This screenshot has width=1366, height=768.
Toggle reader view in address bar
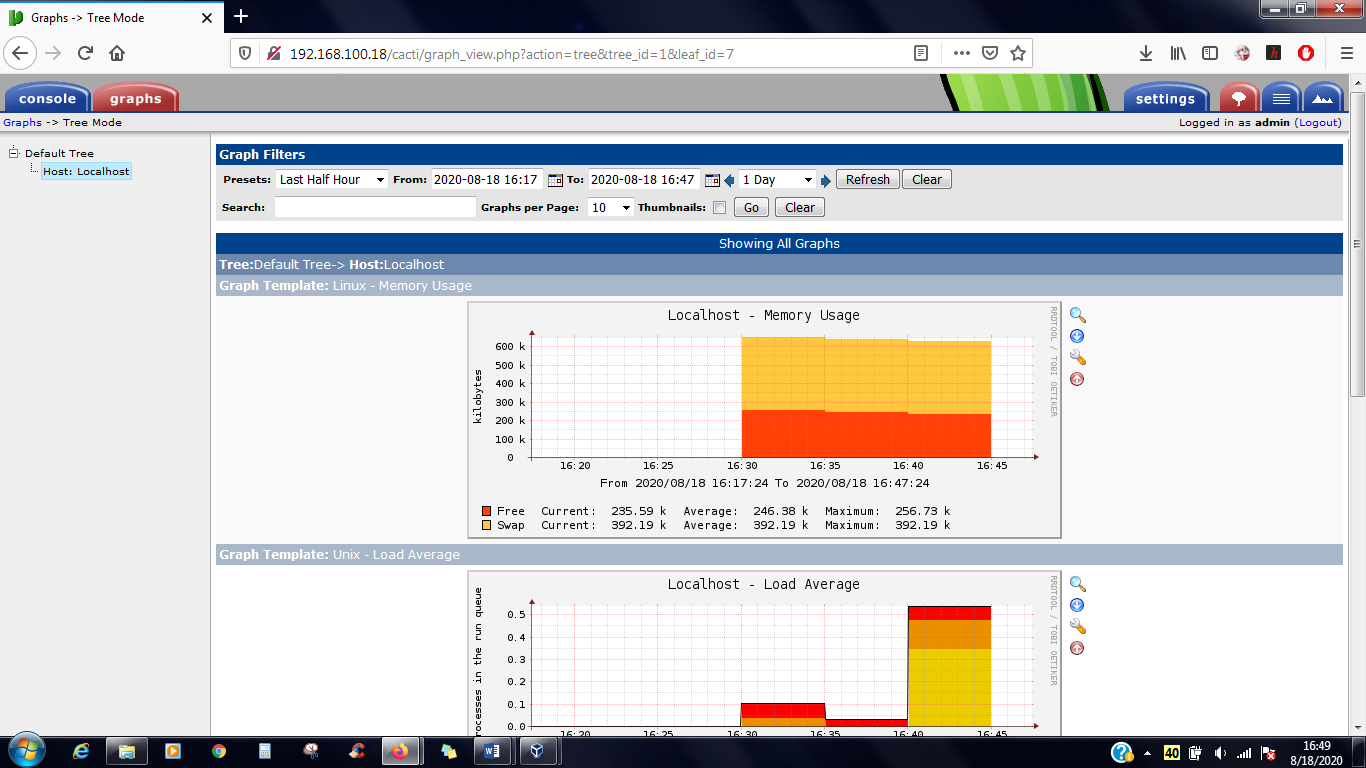921,53
